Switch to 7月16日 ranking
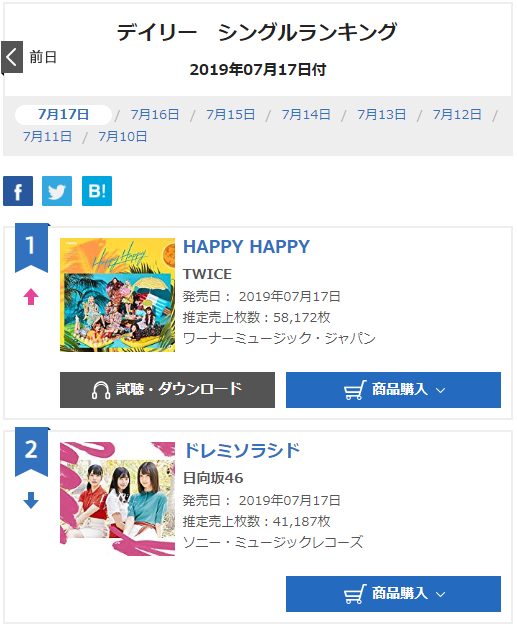 [155, 115]
